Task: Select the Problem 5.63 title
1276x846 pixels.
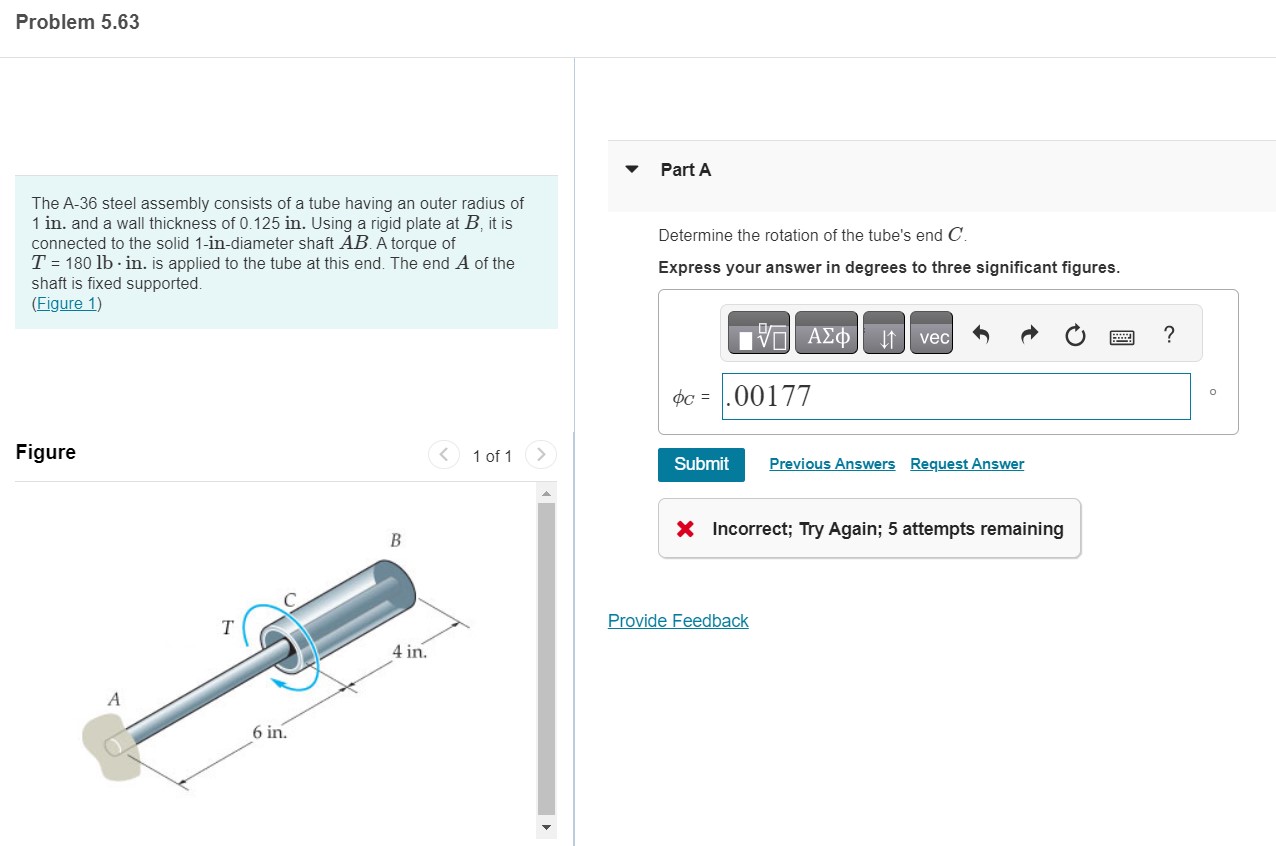Action: point(76,21)
